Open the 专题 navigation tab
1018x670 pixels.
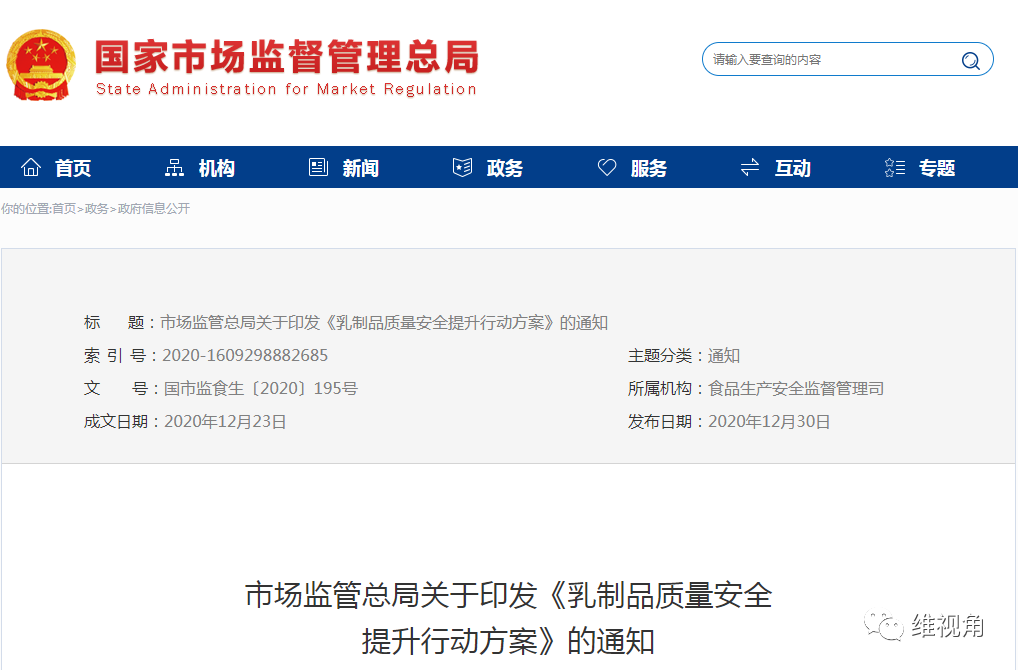[x=937, y=168]
